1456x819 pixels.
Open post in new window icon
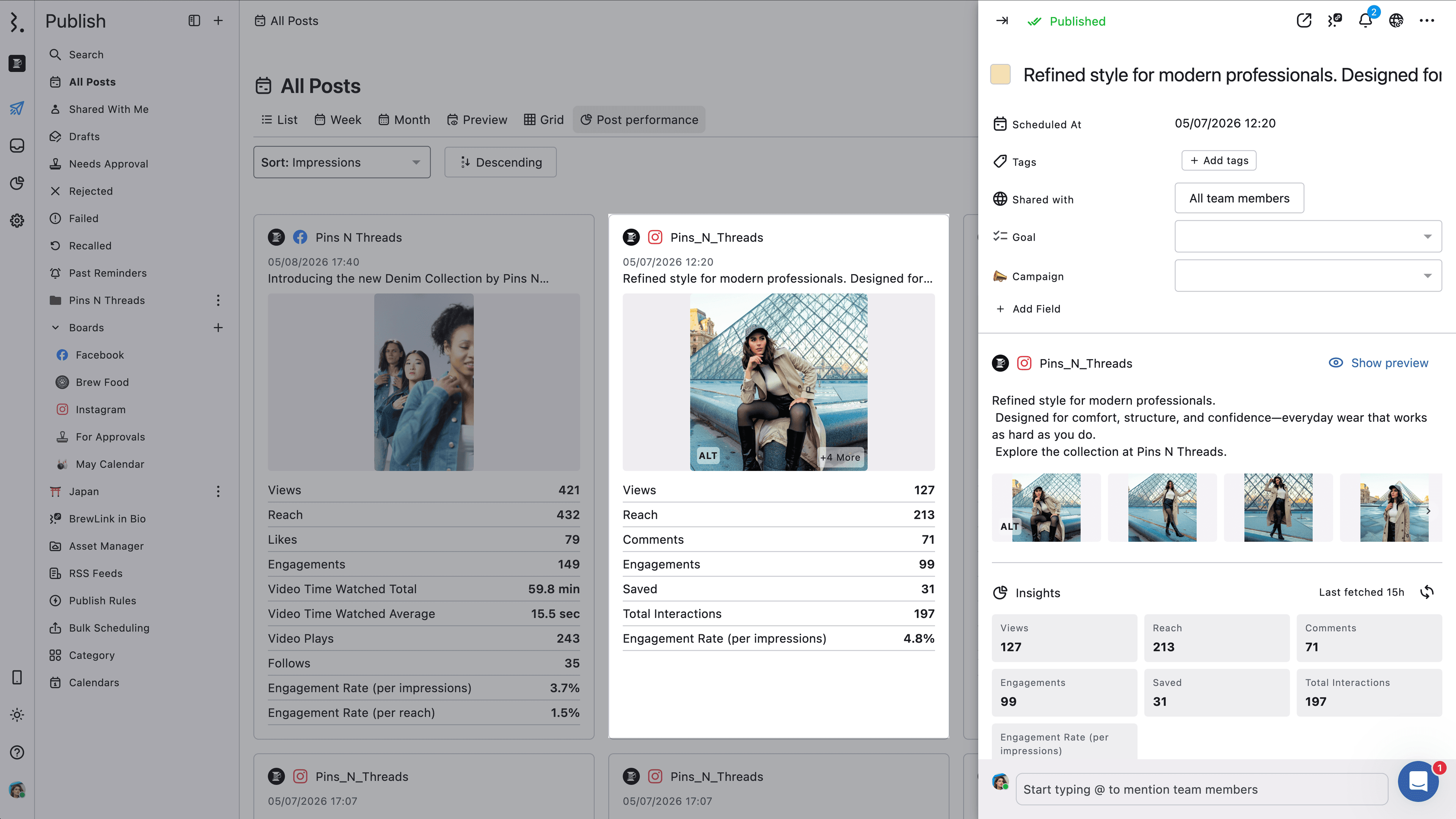point(1304,21)
